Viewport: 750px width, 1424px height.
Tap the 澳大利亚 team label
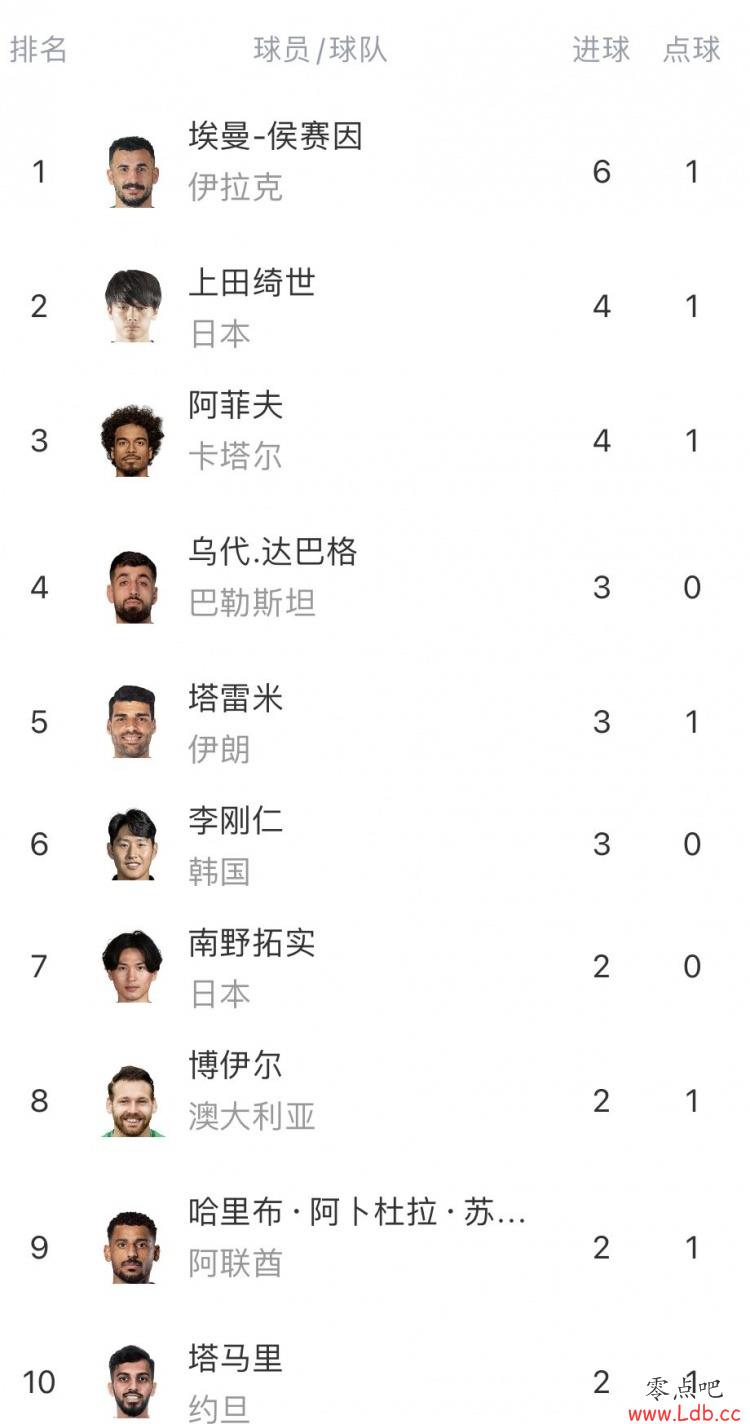[252, 1116]
